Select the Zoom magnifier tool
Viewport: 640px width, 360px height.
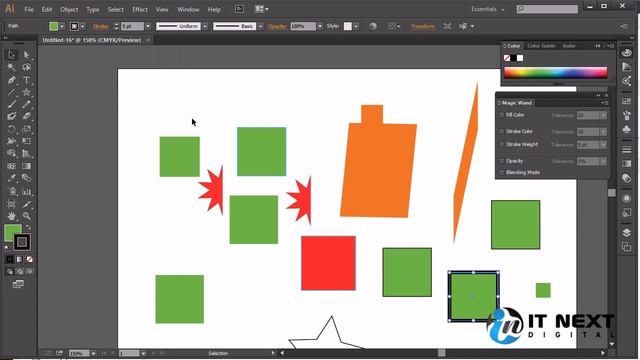click(x=27, y=216)
